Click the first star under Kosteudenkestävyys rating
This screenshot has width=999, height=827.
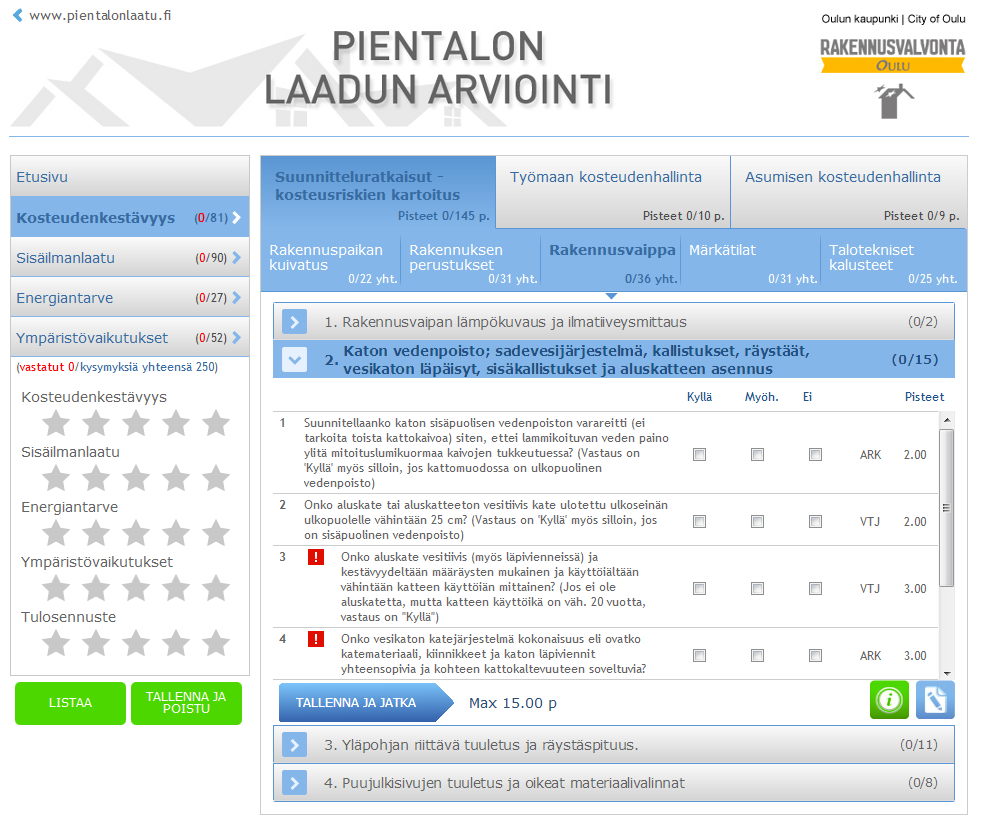click(56, 423)
